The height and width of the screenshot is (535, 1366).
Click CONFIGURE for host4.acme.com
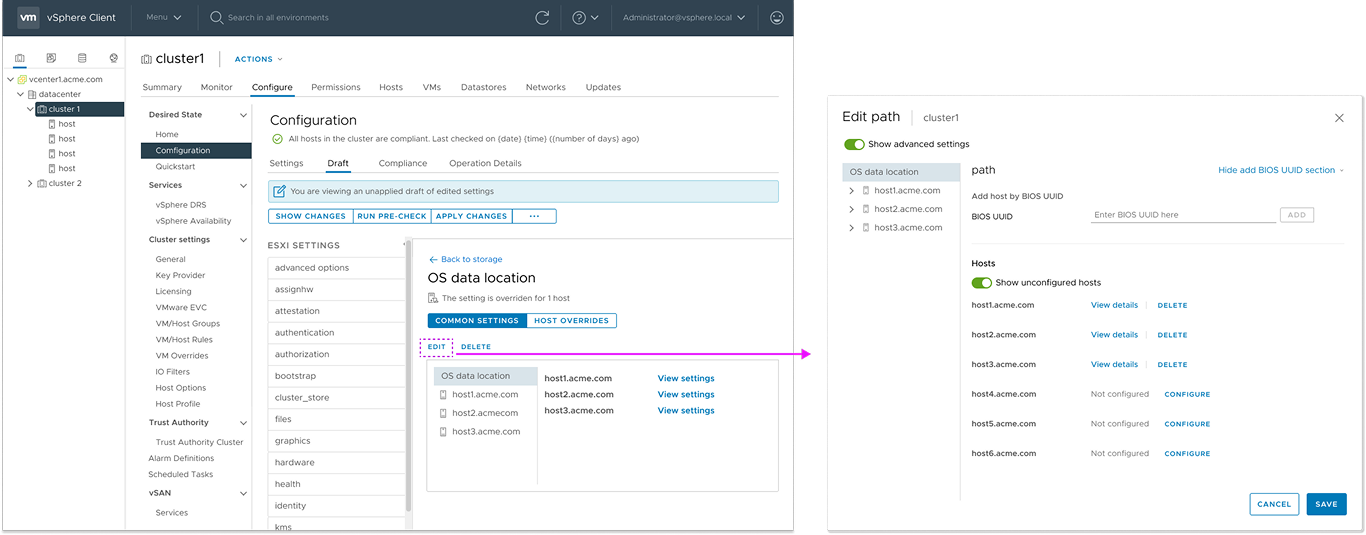[x=1187, y=394]
